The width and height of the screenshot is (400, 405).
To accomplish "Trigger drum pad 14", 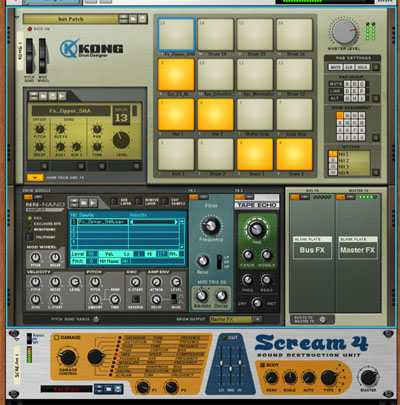I will 216,34.
